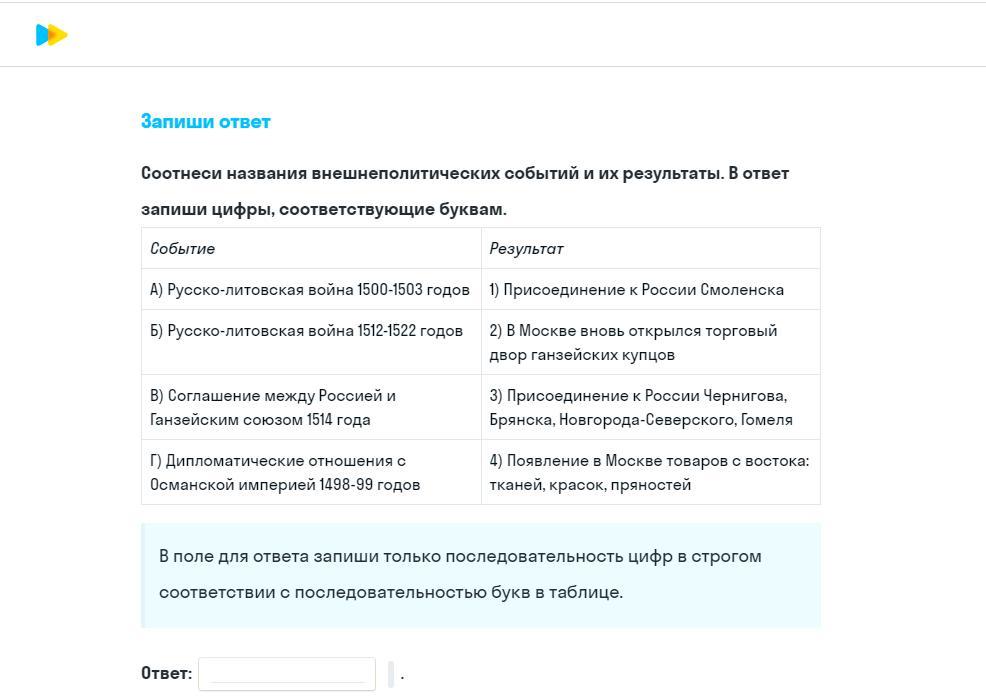
Task: Click the answer input field
Action: 287,673
